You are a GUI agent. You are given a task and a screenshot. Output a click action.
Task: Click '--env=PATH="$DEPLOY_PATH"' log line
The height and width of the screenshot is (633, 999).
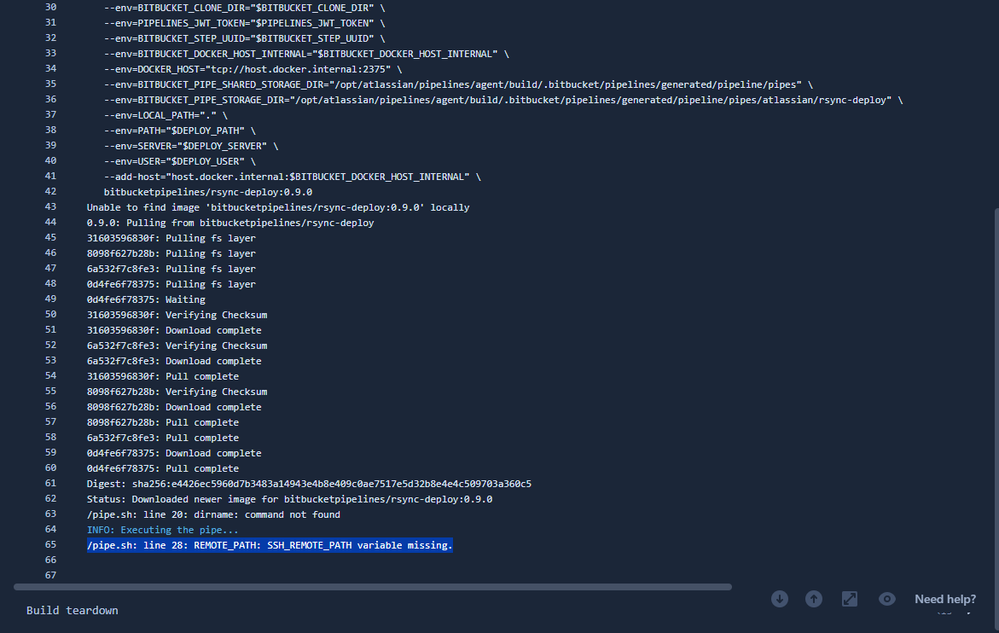pyautogui.click(x=180, y=131)
